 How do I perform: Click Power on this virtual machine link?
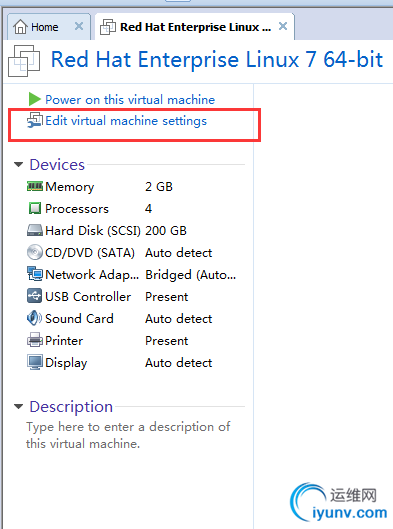click(x=130, y=100)
